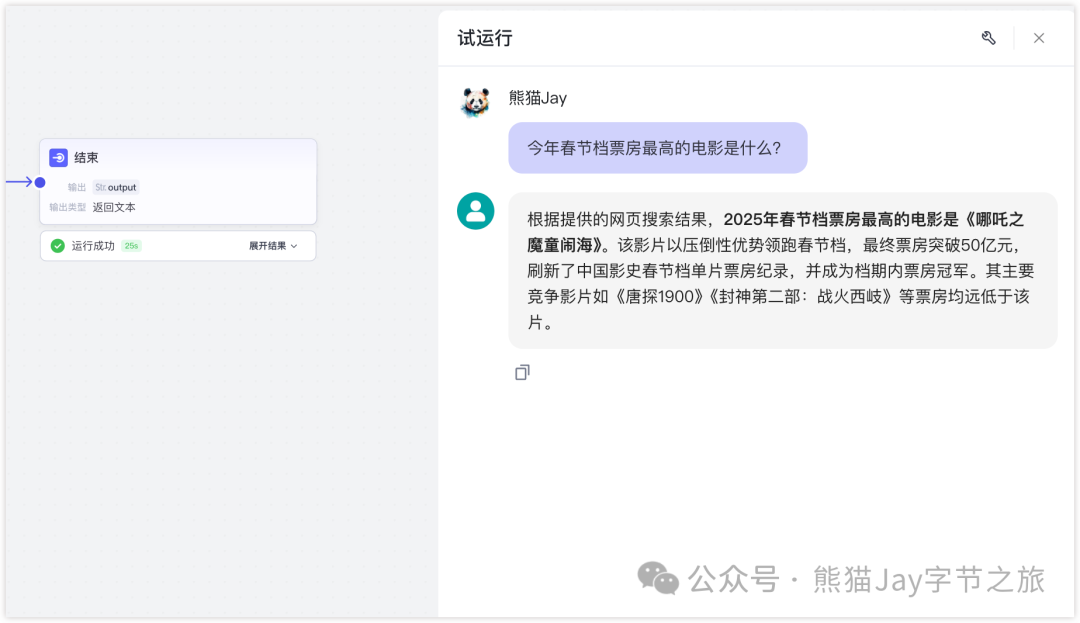Screen dimensions: 1080x623
Task: Click the 熊猫Jay username label
Action: coord(538,98)
